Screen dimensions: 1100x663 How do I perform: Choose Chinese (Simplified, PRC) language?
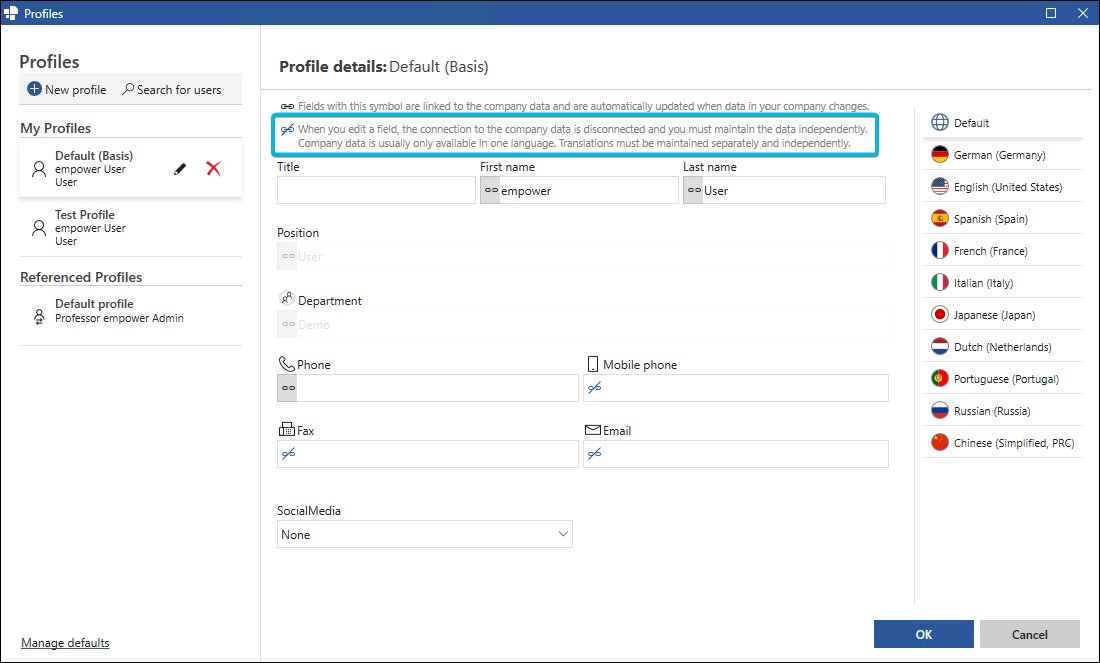pyautogui.click(x=1002, y=443)
